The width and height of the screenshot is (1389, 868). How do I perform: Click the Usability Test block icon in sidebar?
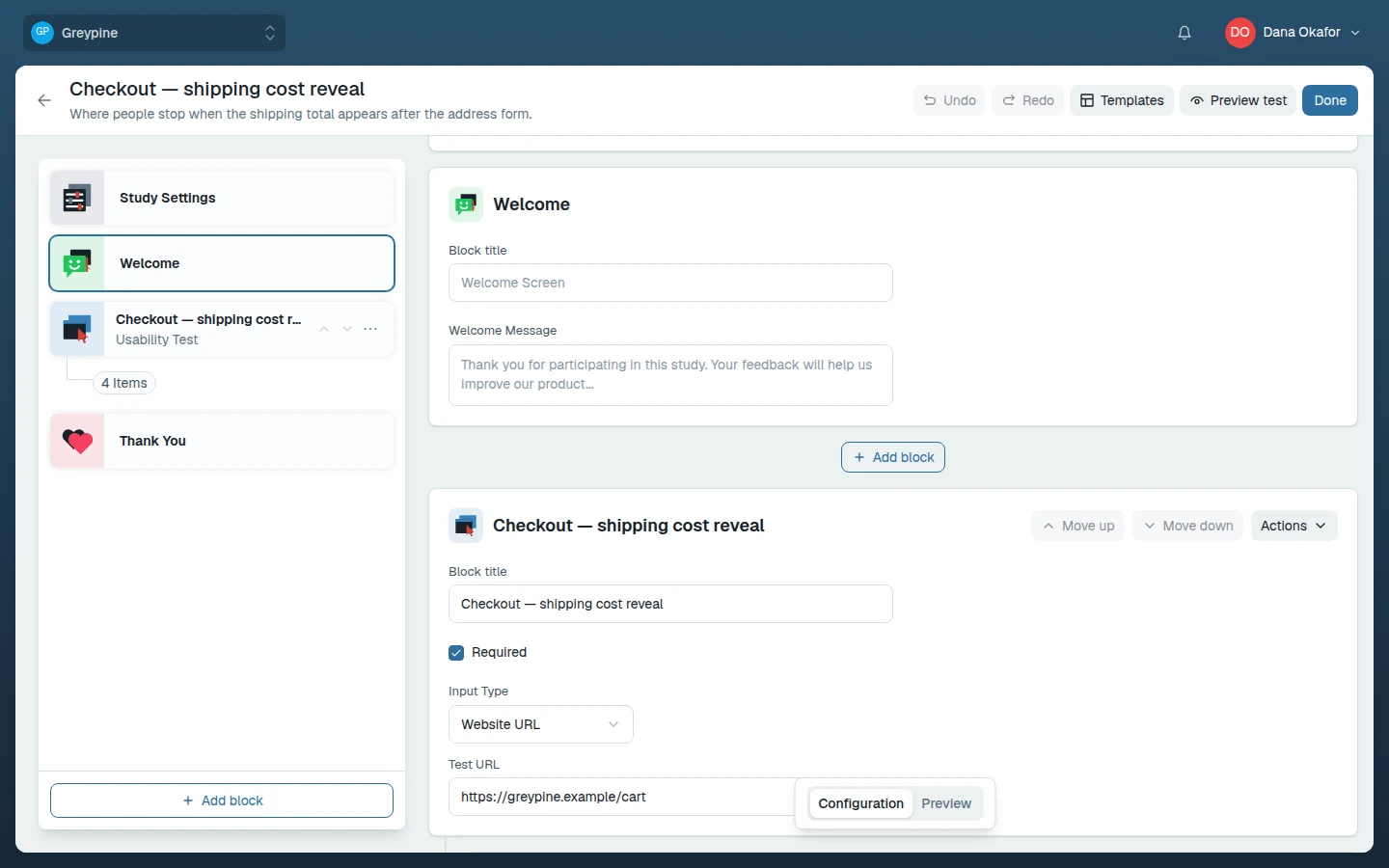[77, 329]
